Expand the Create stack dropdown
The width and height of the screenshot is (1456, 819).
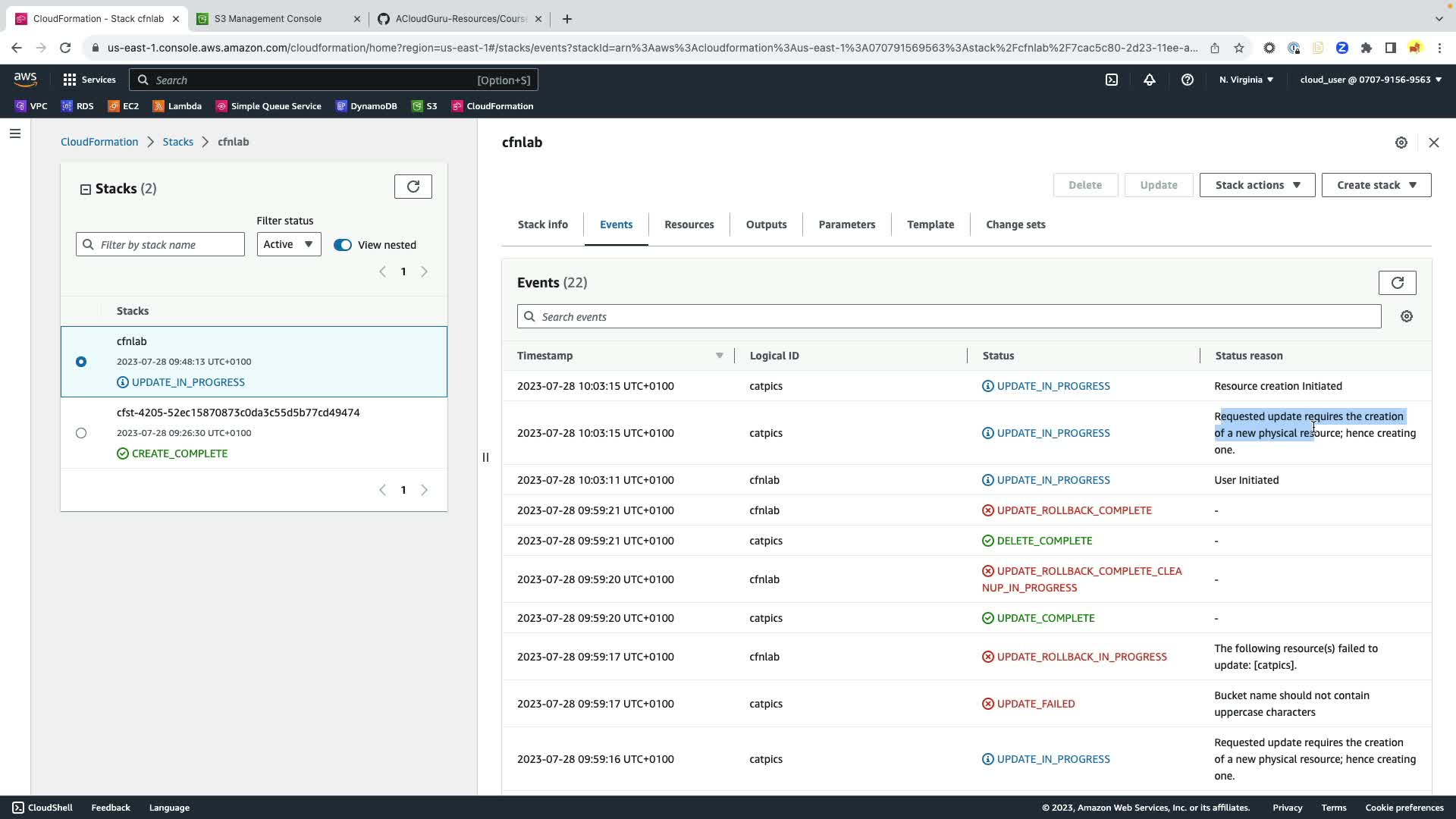pyautogui.click(x=1376, y=185)
